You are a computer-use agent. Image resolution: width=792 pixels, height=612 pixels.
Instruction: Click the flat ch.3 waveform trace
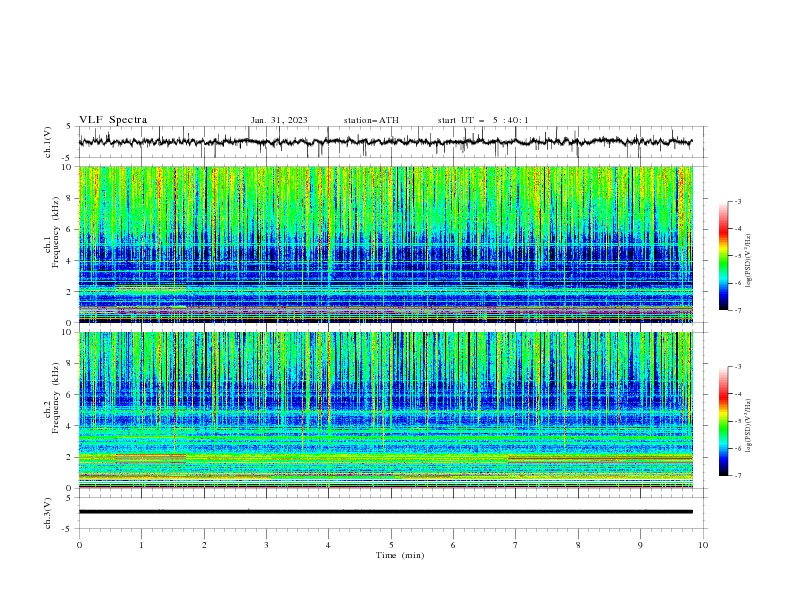point(385,512)
